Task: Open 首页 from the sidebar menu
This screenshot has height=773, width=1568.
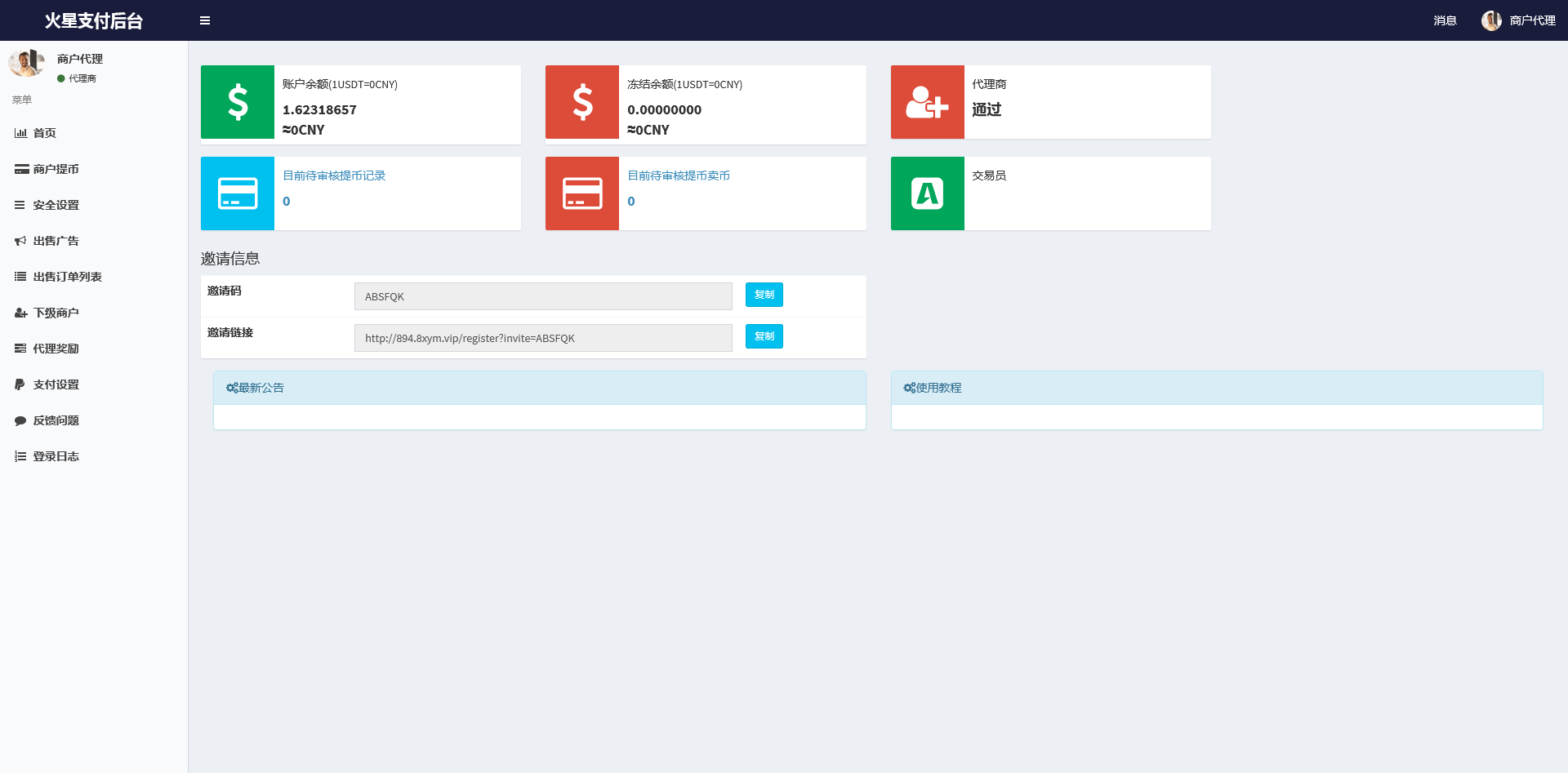Action: [x=44, y=133]
